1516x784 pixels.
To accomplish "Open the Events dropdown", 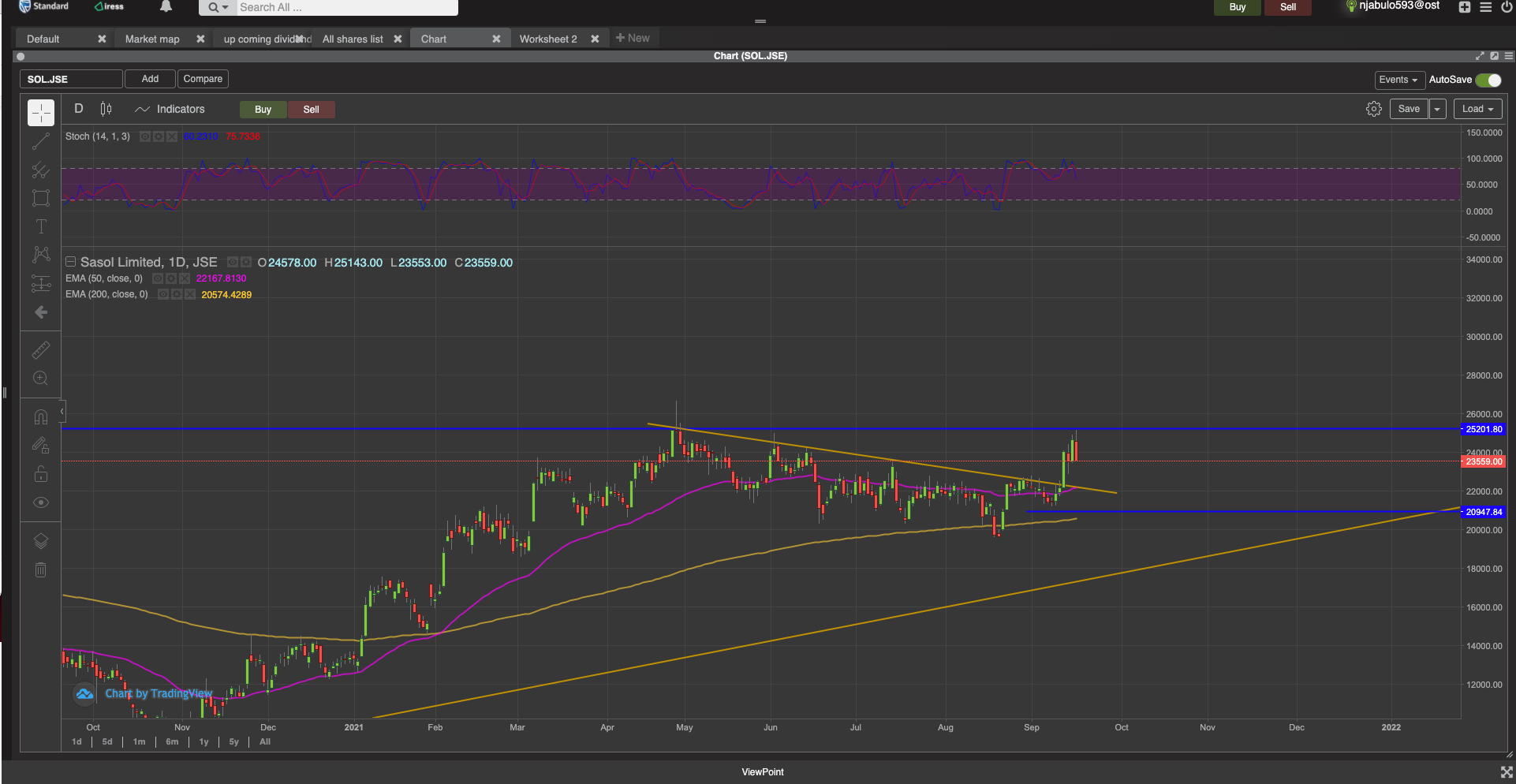I will 1398,80.
